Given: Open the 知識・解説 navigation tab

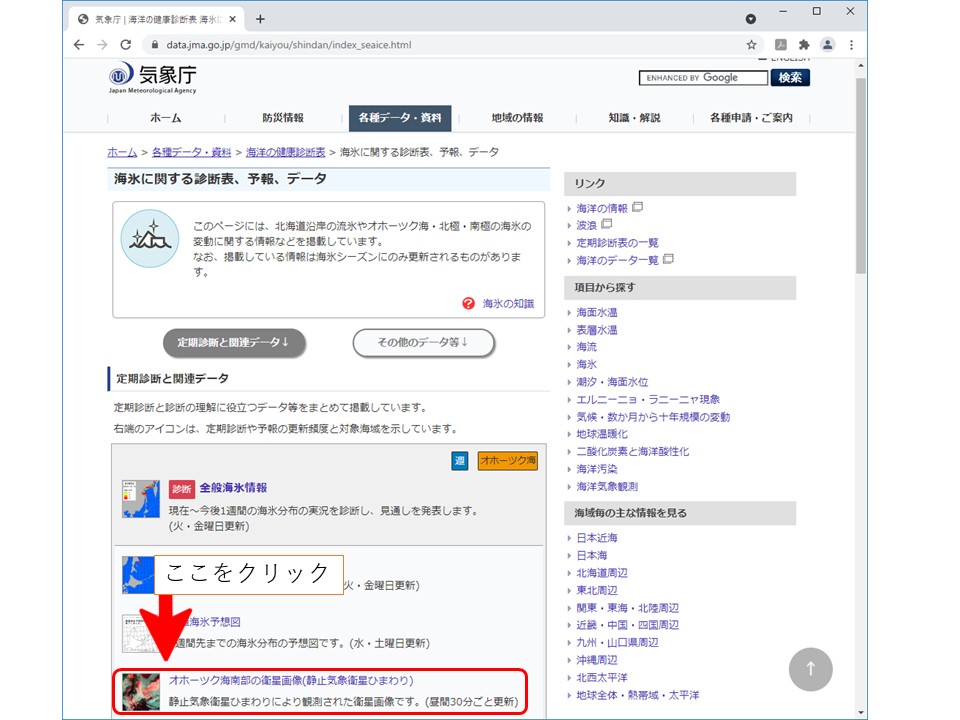Looking at the screenshot, I should pyautogui.click(x=634, y=118).
